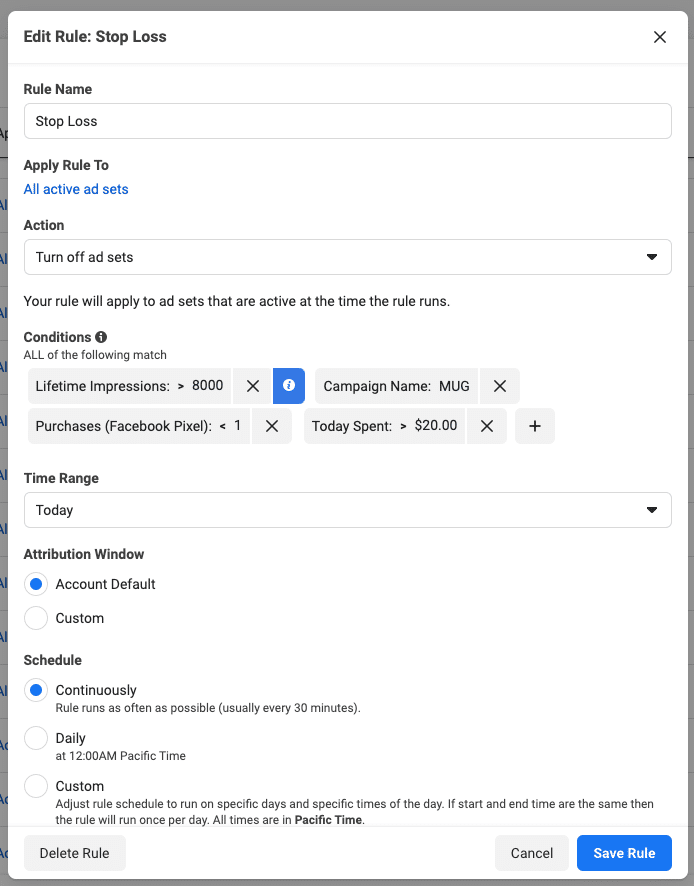The height and width of the screenshot is (886, 694).
Task: Open the Action dropdown showing Turn off ad sets
Action: [347, 257]
